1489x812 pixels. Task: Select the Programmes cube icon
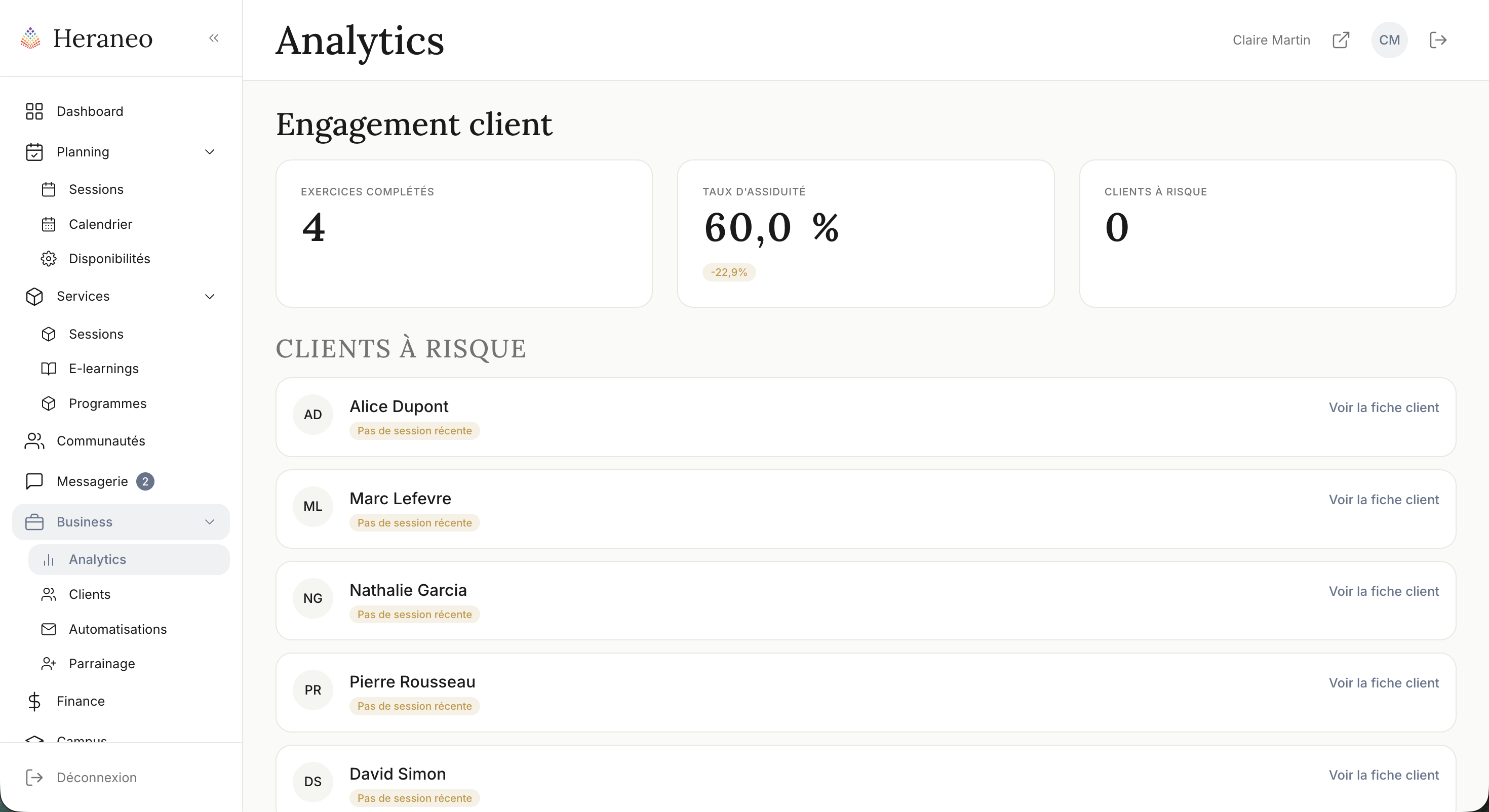pyautogui.click(x=49, y=403)
